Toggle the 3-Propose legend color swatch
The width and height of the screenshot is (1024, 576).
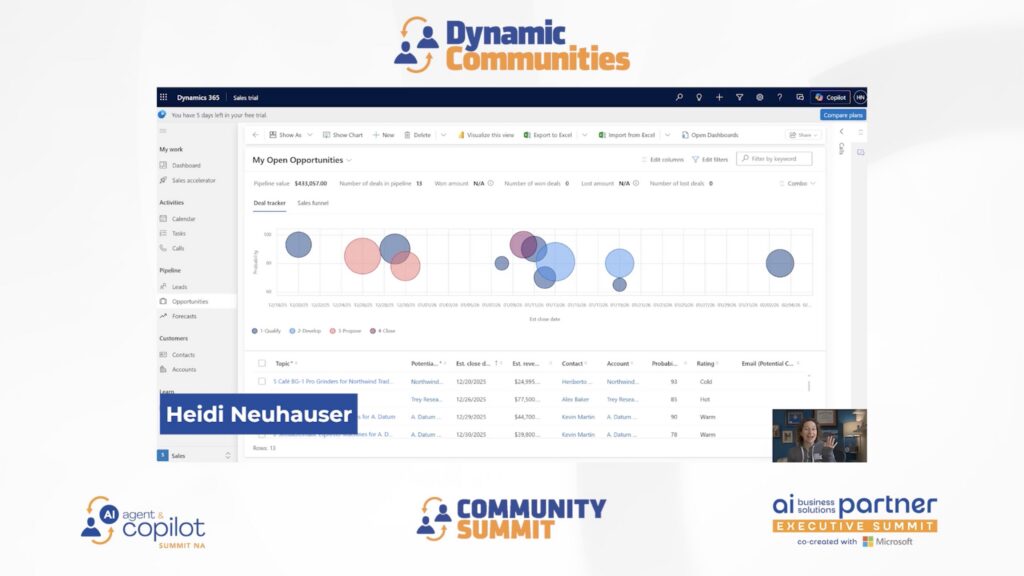coord(333,330)
